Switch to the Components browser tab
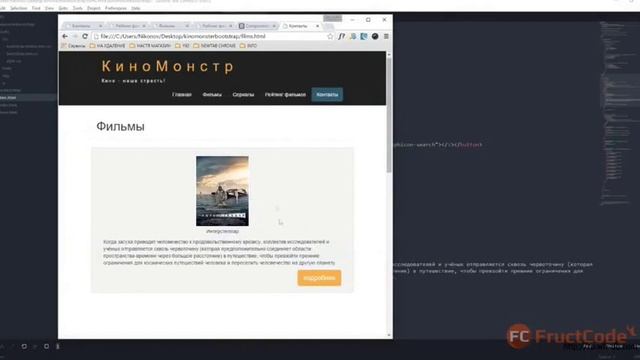 click(257, 26)
